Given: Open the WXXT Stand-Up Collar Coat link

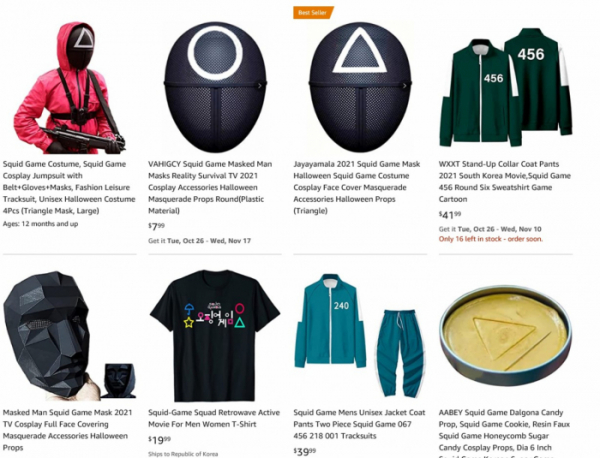Looking at the screenshot, I should point(505,181).
